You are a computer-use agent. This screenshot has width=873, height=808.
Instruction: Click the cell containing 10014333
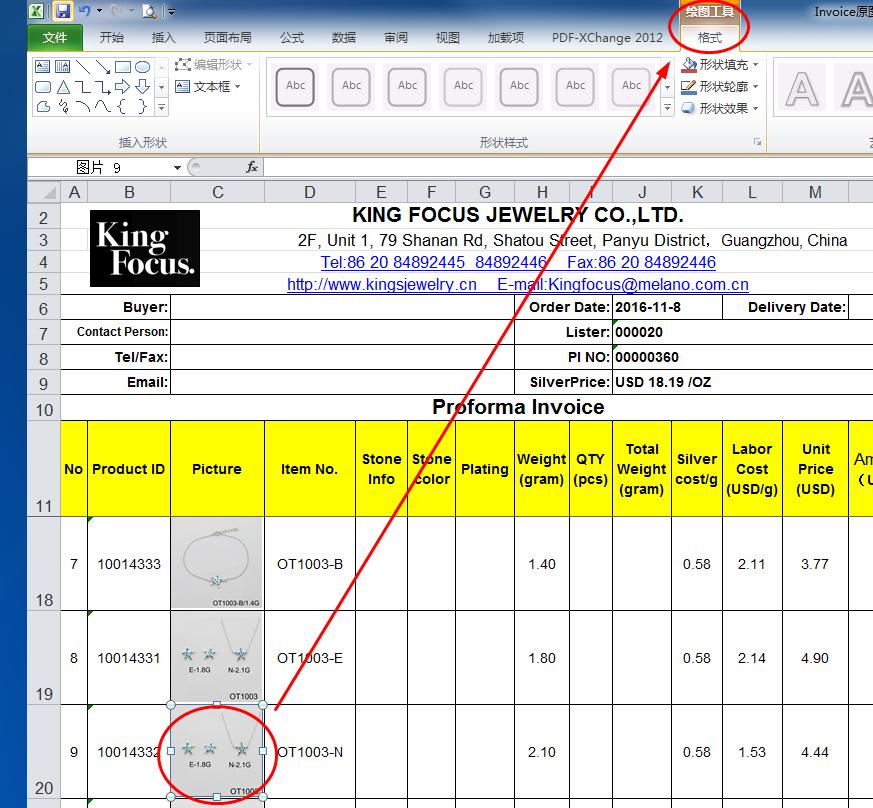[129, 564]
